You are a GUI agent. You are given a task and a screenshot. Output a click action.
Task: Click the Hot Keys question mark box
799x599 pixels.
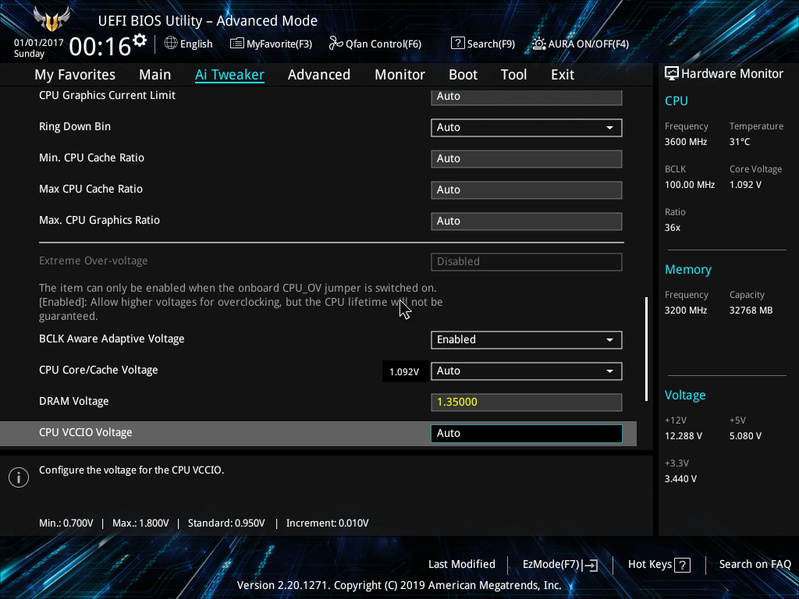682,565
